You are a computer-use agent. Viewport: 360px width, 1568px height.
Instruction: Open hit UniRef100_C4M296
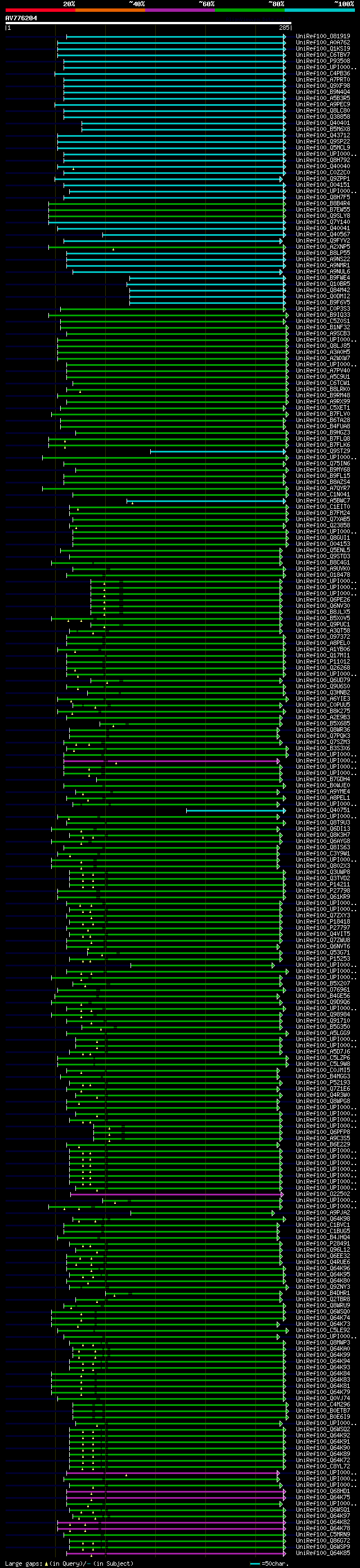coord(323,1404)
